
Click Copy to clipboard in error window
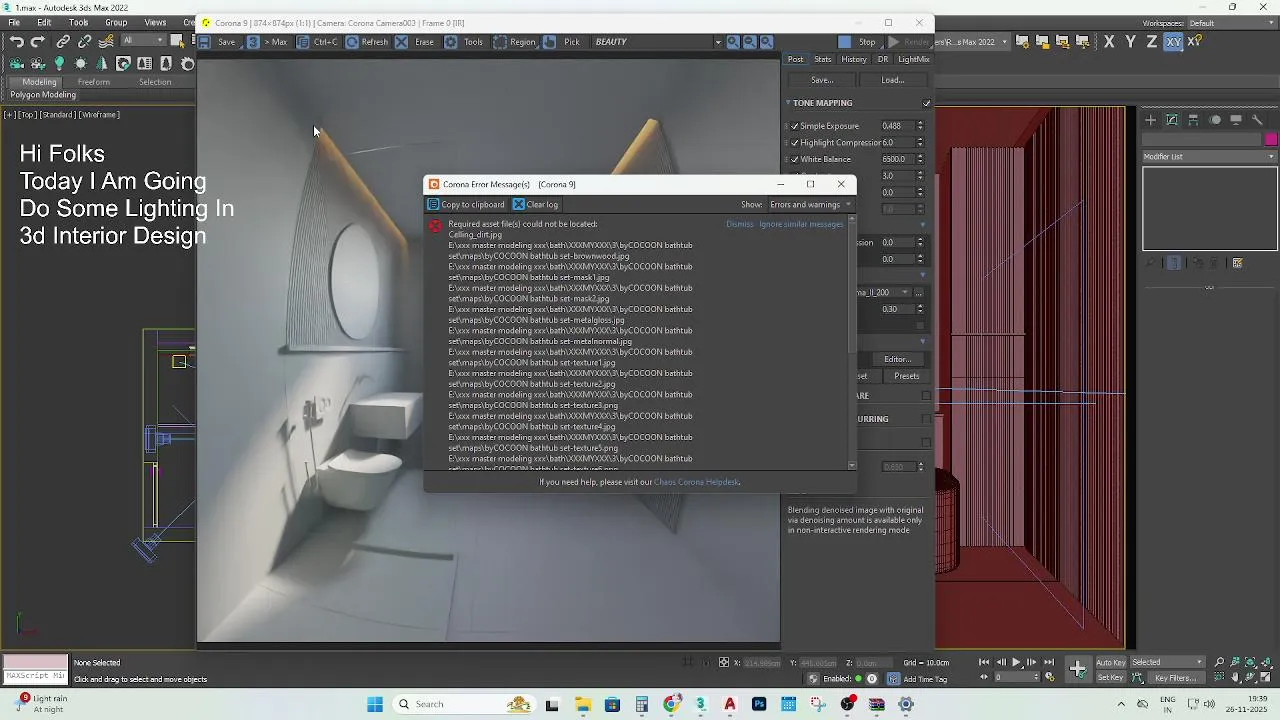click(x=466, y=204)
